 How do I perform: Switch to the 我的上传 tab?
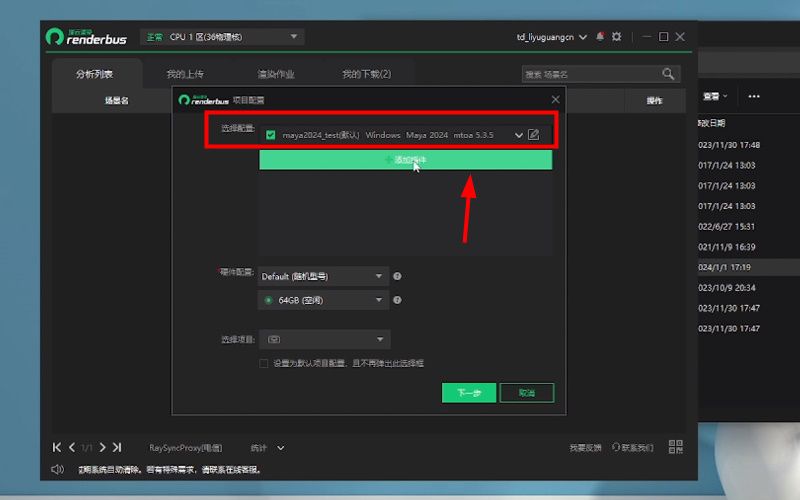(185, 74)
